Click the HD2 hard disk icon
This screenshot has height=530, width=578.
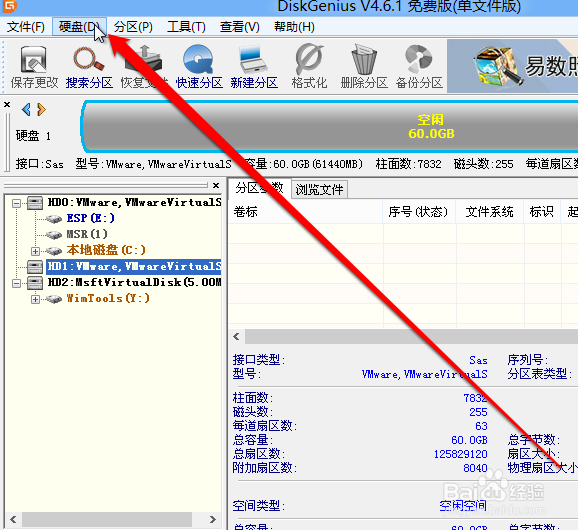35,283
